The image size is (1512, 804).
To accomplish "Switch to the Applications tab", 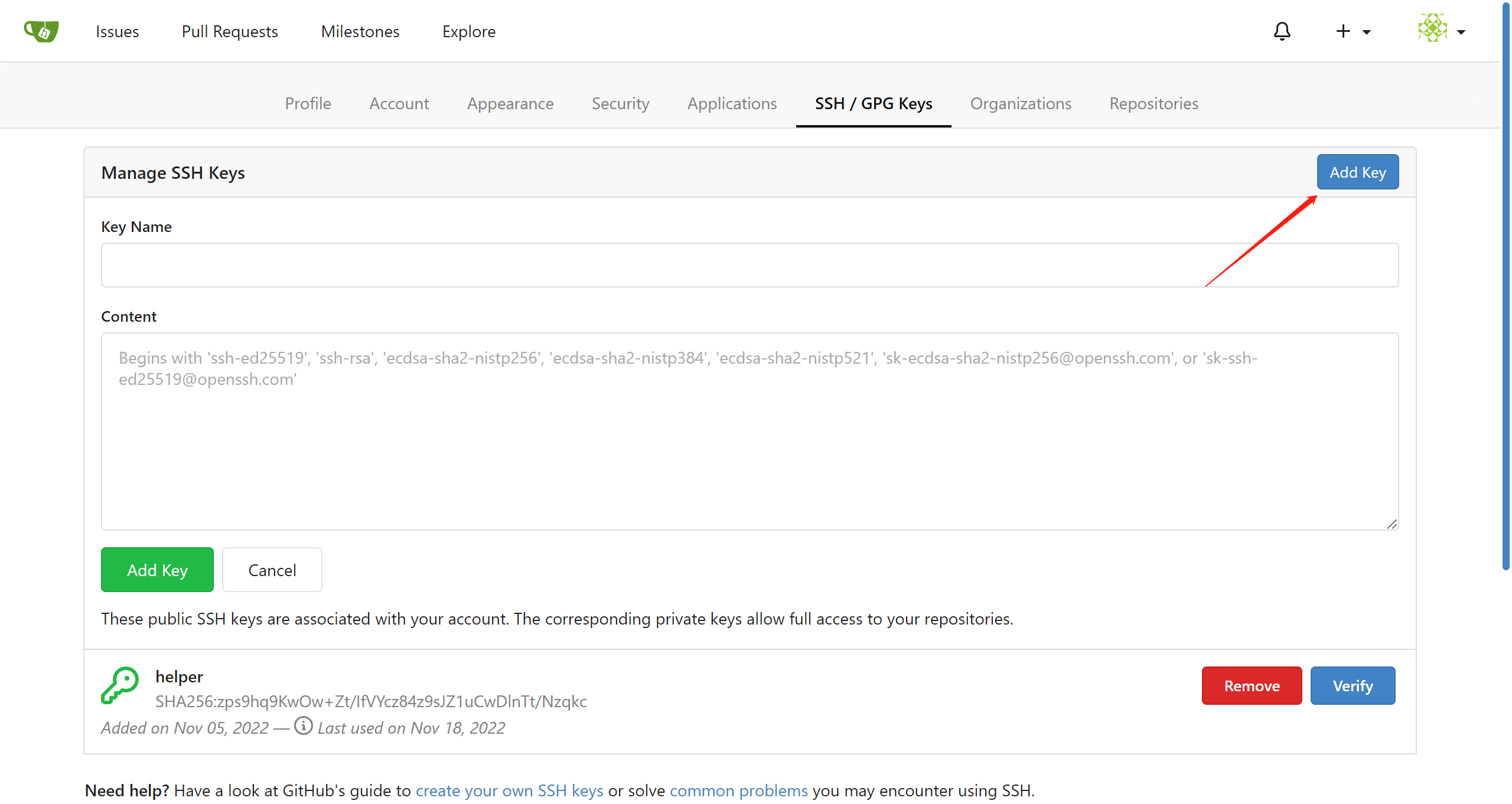I will click(x=732, y=103).
